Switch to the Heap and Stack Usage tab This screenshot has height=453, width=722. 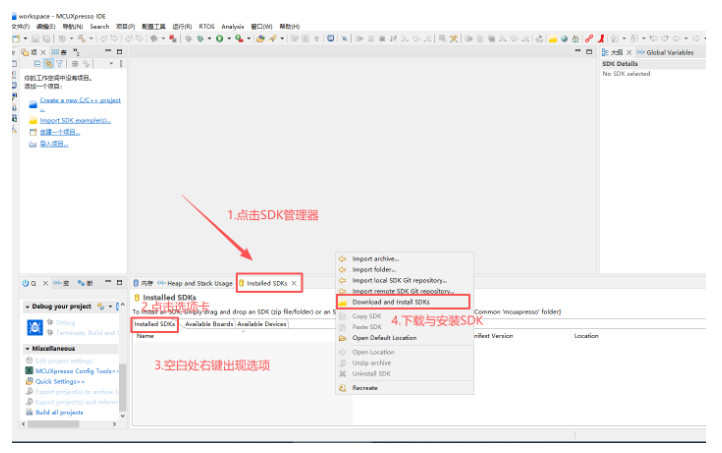(195, 283)
